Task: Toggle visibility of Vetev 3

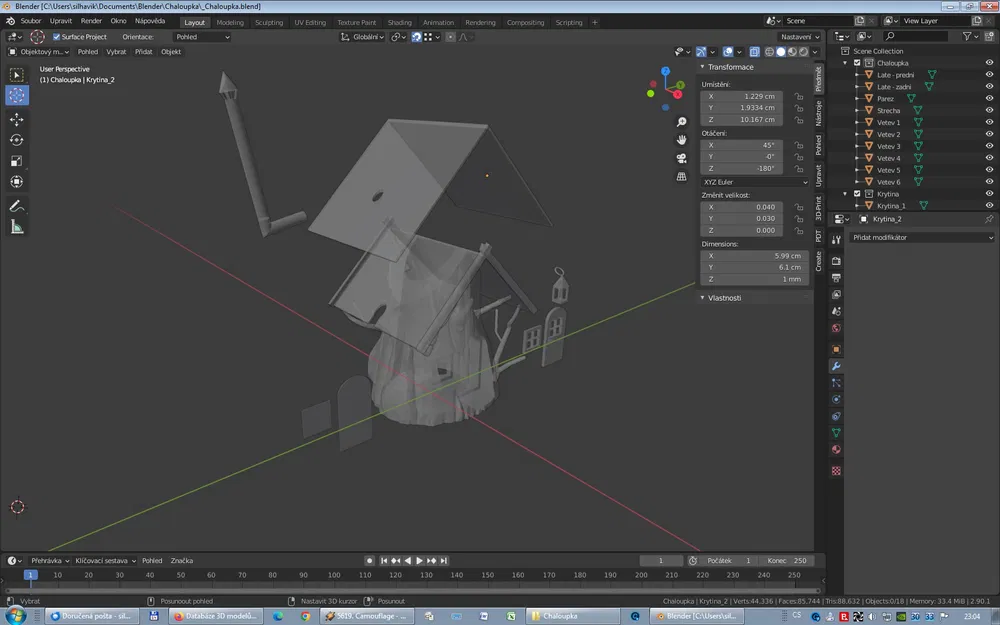Action: click(989, 146)
